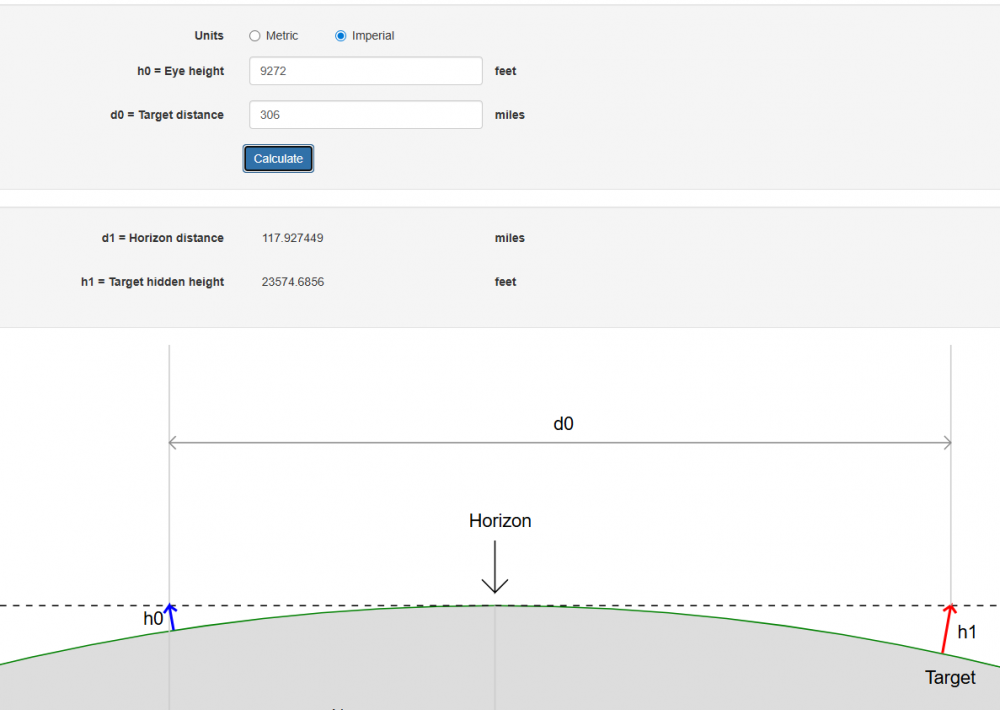Click the "Metric" label text

pyautogui.click(x=282, y=36)
